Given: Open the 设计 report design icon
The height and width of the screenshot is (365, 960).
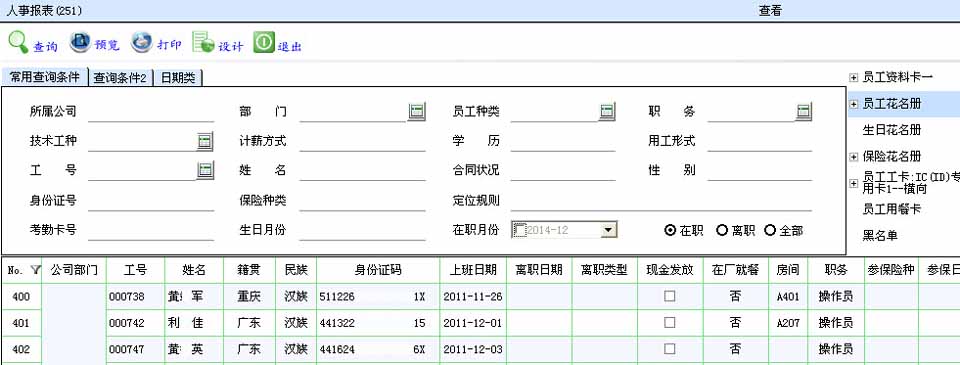Looking at the screenshot, I should [203, 42].
